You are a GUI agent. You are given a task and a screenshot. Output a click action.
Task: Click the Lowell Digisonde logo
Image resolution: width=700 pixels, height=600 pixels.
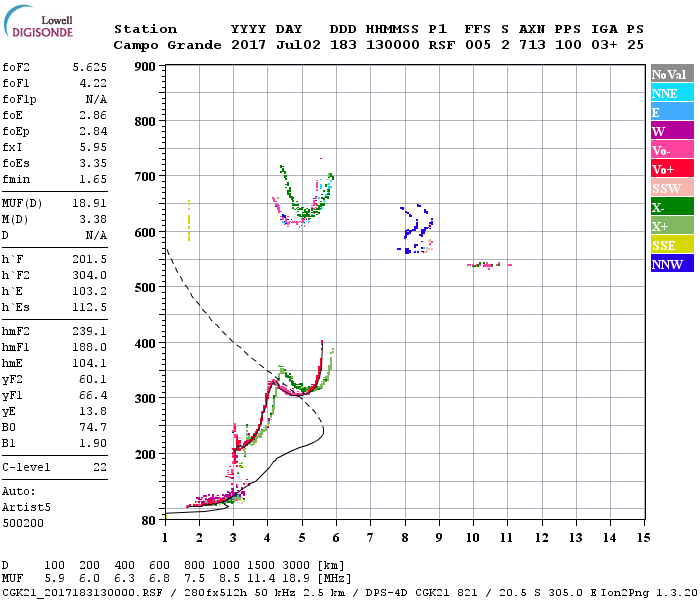coord(38,22)
